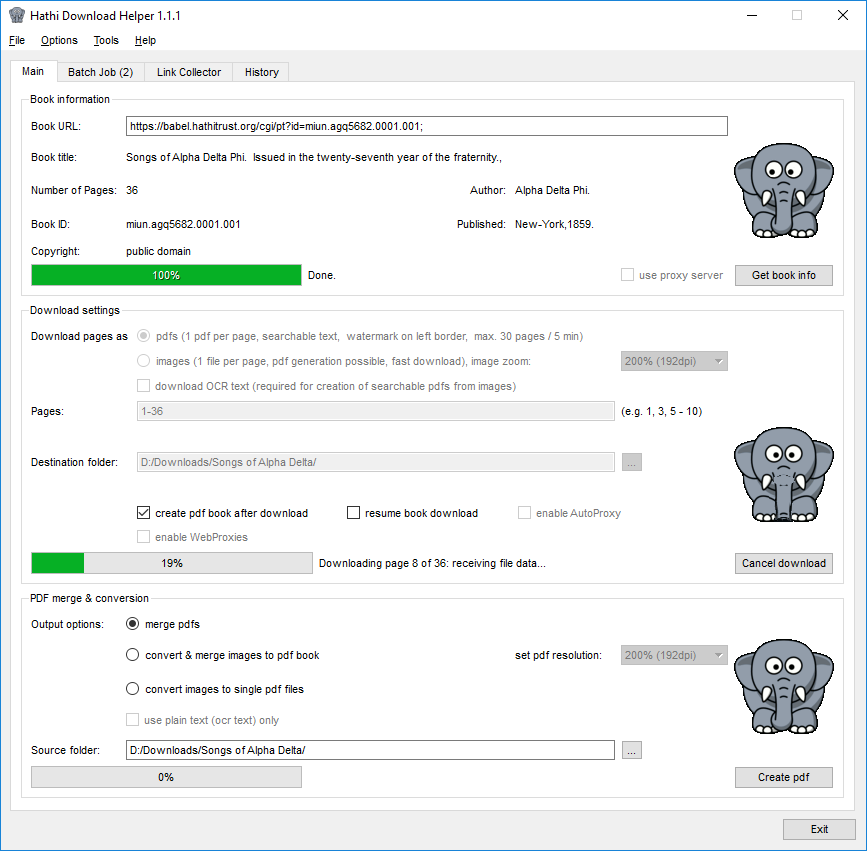Image resolution: width=867 pixels, height=851 pixels.
Task: Open the Help menu
Action: (145, 40)
